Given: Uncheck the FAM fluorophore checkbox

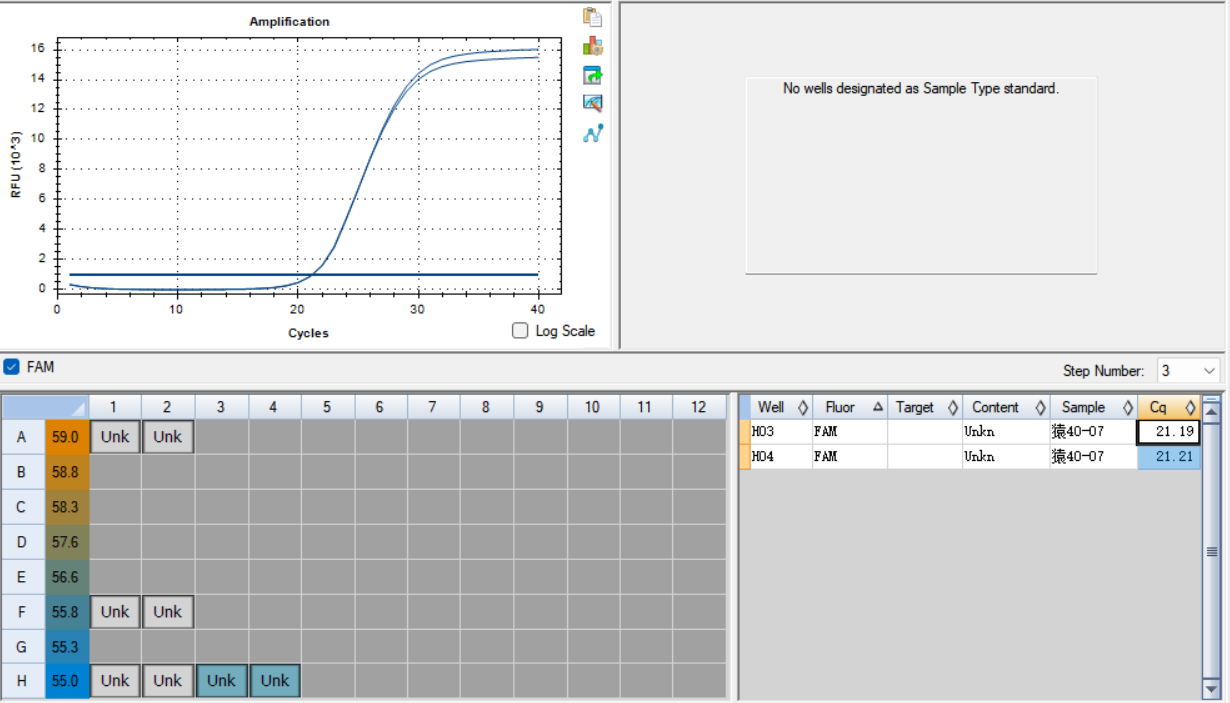Looking at the screenshot, I should [x=12, y=367].
